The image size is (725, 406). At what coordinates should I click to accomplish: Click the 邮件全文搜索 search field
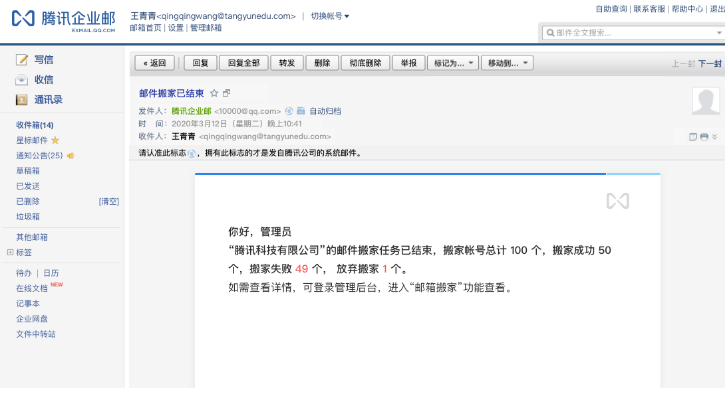click(633, 33)
